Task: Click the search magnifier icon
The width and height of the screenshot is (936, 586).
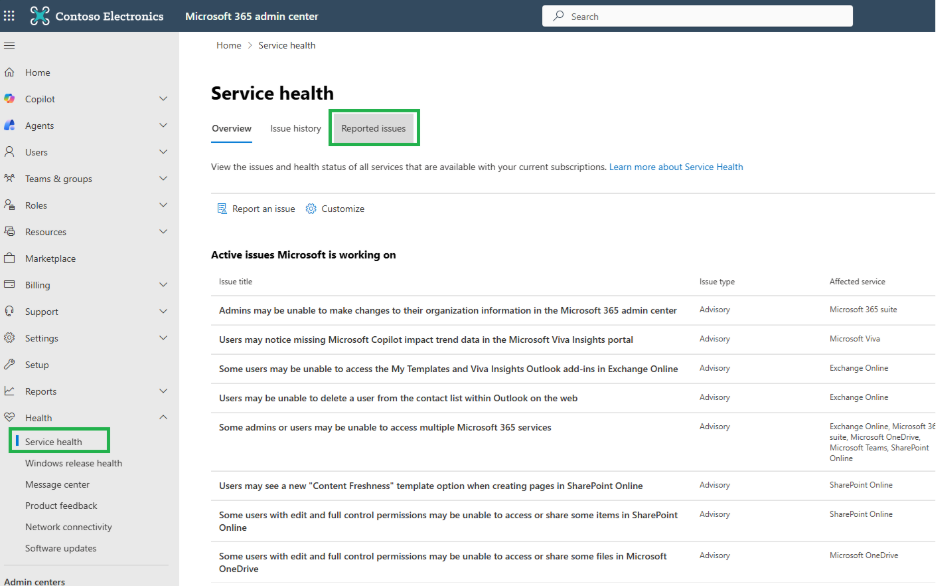Action: pyautogui.click(x=559, y=16)
